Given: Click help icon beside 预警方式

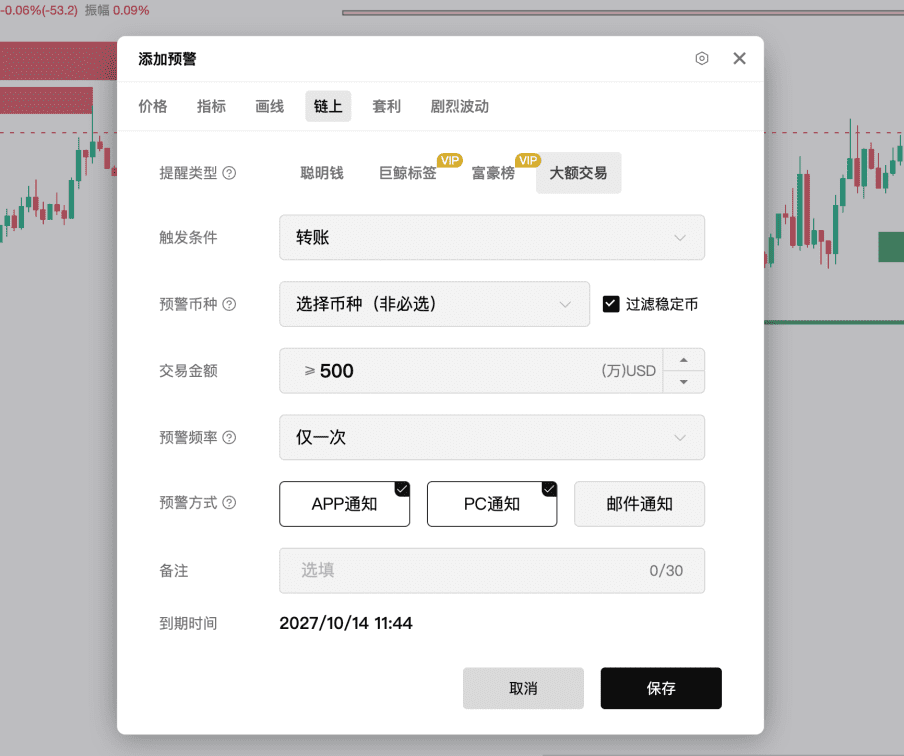Looking at the screenshot, I should (x=229, y=503).
